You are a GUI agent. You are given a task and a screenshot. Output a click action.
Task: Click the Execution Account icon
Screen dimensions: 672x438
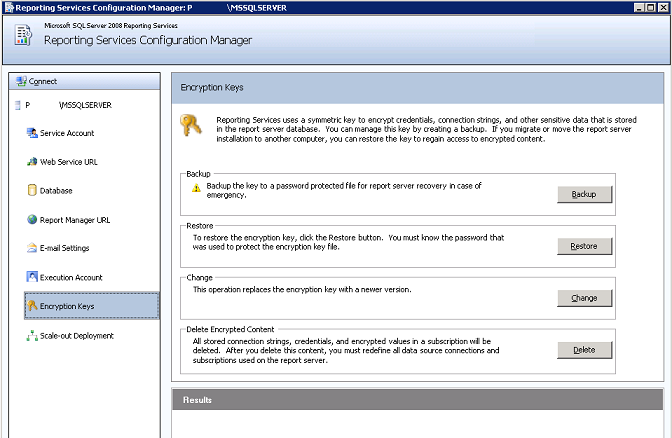[x=32, y=277]
